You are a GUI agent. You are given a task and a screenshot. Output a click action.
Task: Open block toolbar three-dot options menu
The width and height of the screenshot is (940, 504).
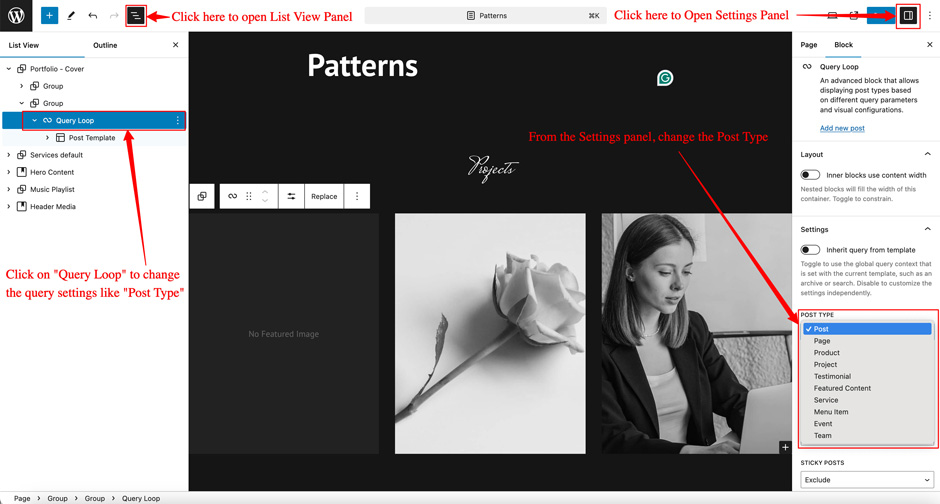(357, 196)
